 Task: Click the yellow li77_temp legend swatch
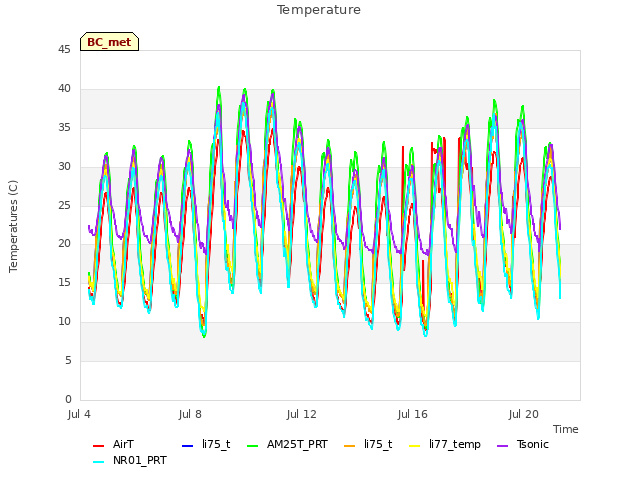click(x=414, y=446)
